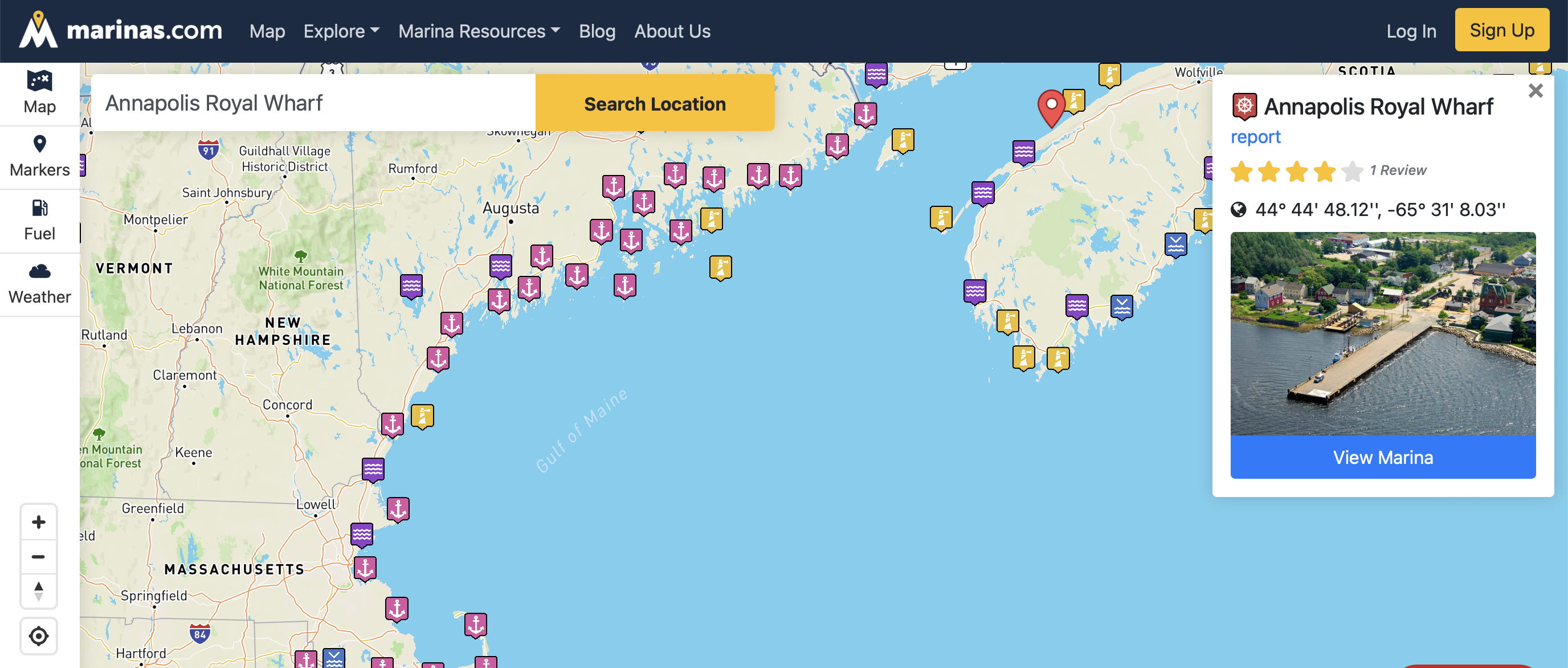Click the View Marina button
Screen dimensions: 1568x668
click(x=1383, y=457)
